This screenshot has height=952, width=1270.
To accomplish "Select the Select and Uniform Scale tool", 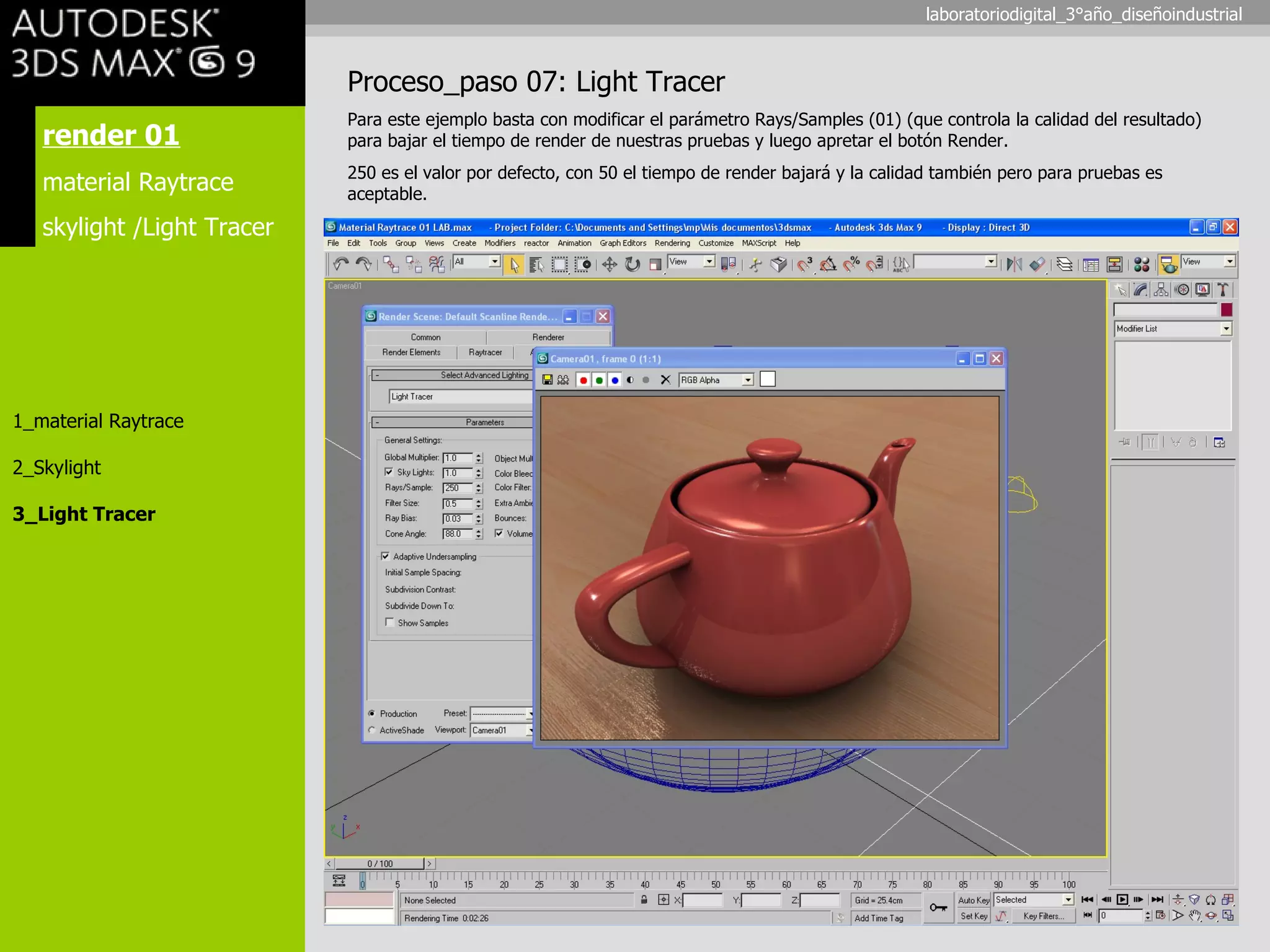I will [655, 265].
